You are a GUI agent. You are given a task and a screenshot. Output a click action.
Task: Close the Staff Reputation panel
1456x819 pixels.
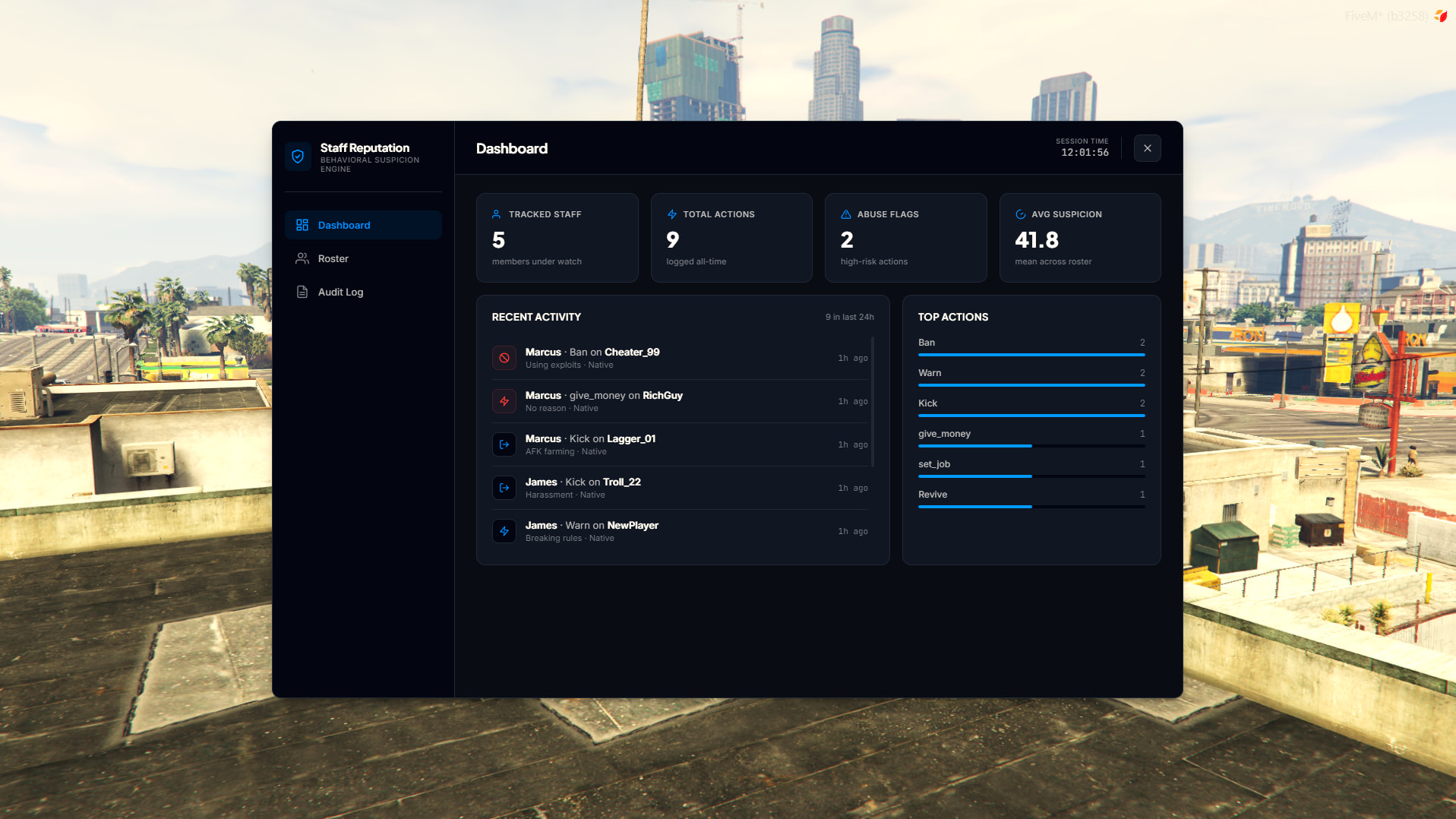(1148, 148)
